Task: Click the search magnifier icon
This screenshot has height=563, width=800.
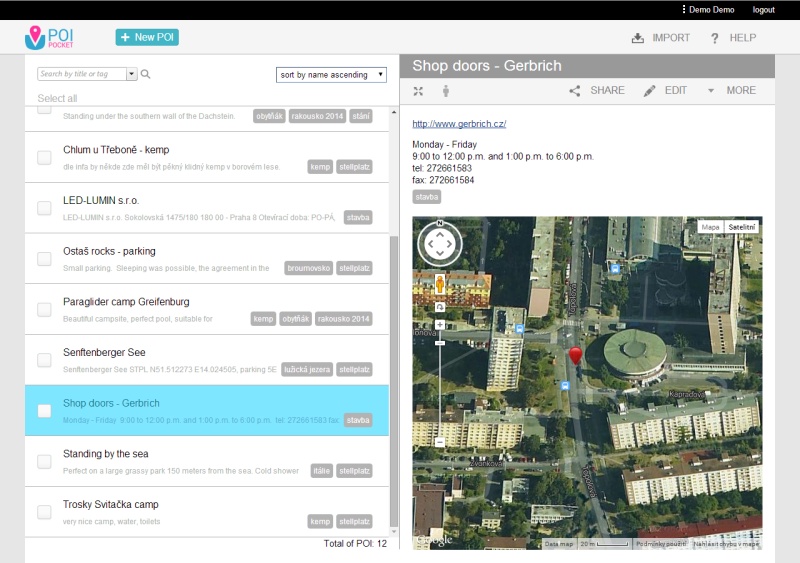Action: click(145, 74)
